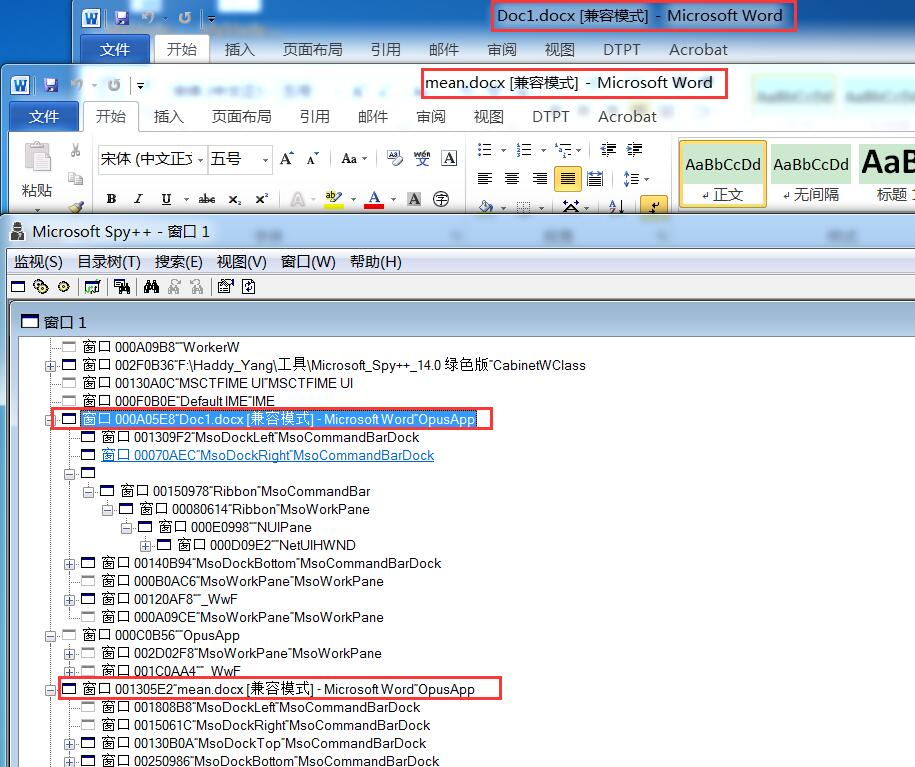Expand the CabinetWClass window node
The height and width of the screenshot is (767, 915).
pyautogui.click(x=50, y=366)
